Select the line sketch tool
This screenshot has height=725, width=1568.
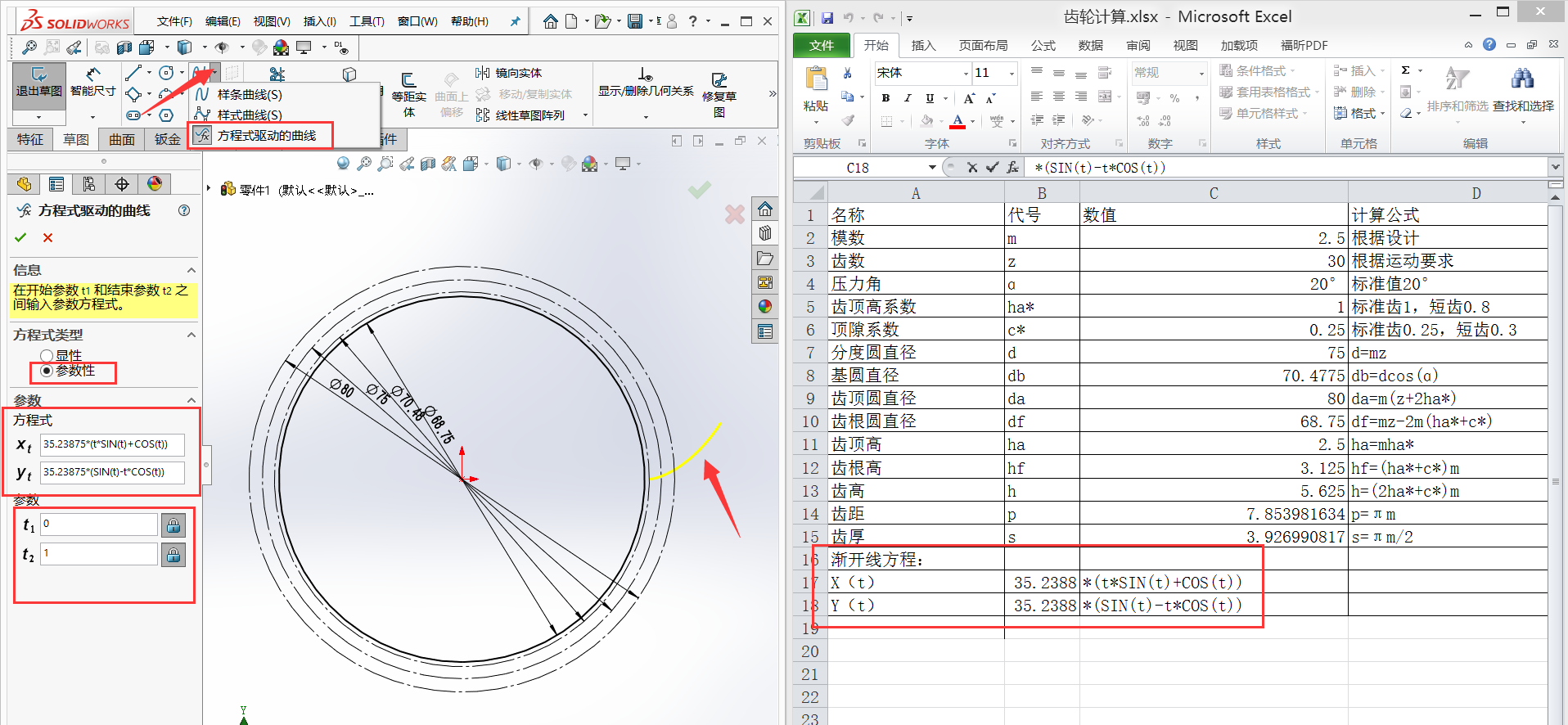coord(133,73)
